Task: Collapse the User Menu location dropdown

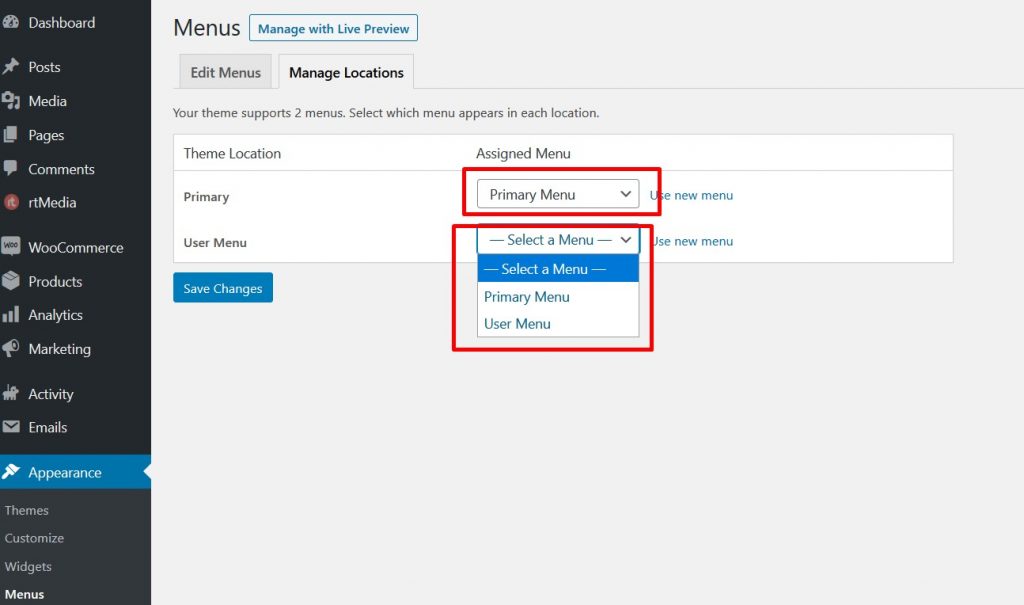Action: point(558,240)
